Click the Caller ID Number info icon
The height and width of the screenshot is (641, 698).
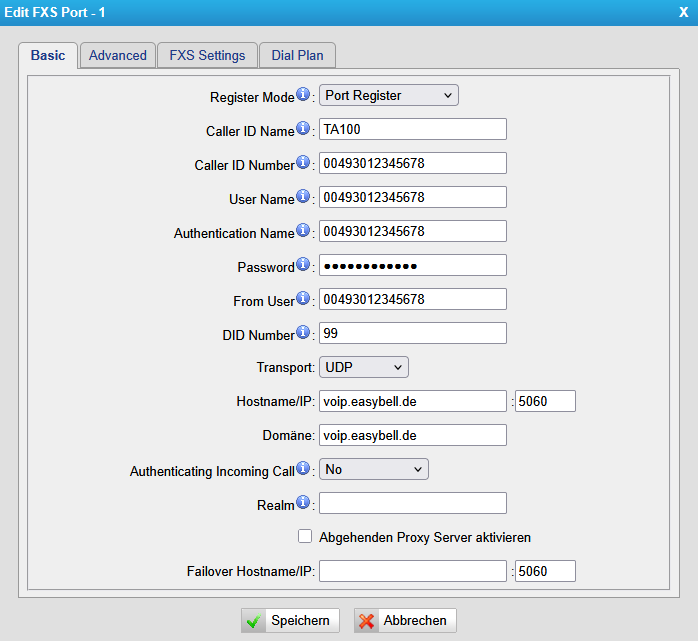point(304,163)
